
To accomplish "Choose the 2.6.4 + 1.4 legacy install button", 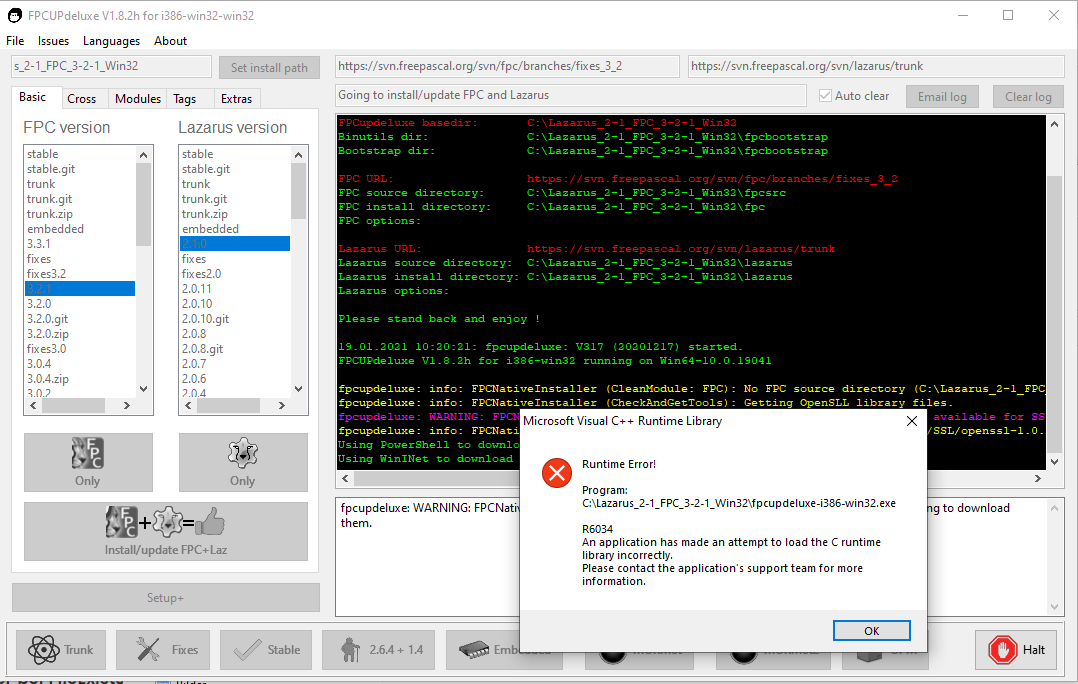I will point(379,650).
